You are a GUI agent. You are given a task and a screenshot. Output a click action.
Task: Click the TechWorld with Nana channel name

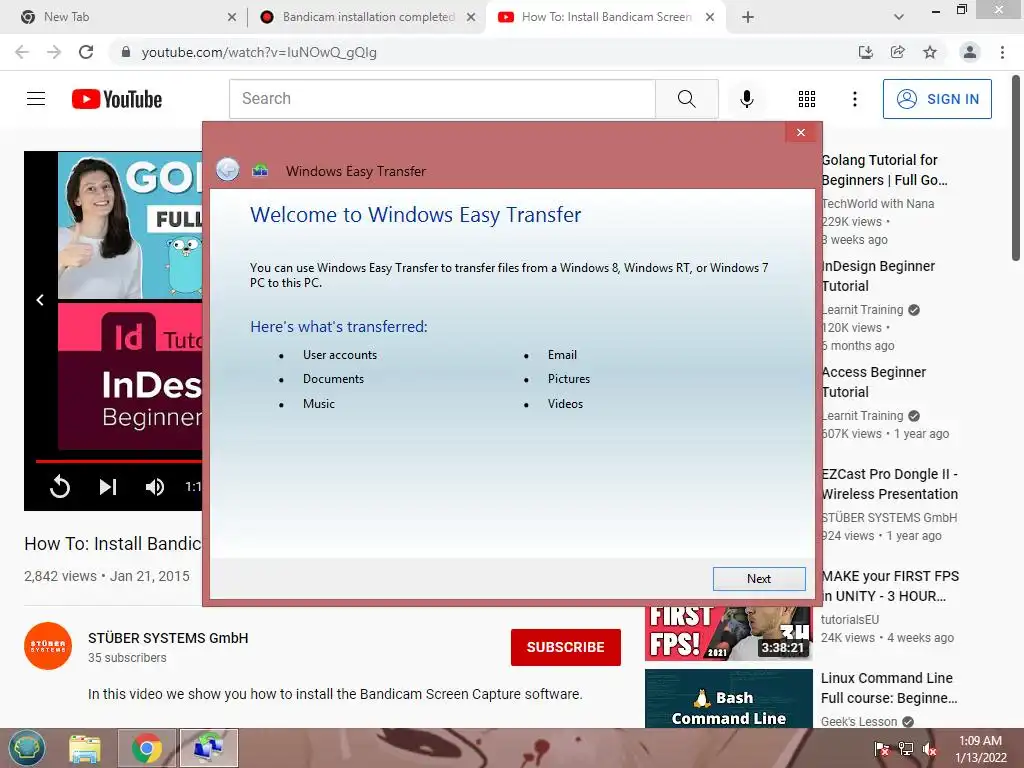click(x=878, y=204)
